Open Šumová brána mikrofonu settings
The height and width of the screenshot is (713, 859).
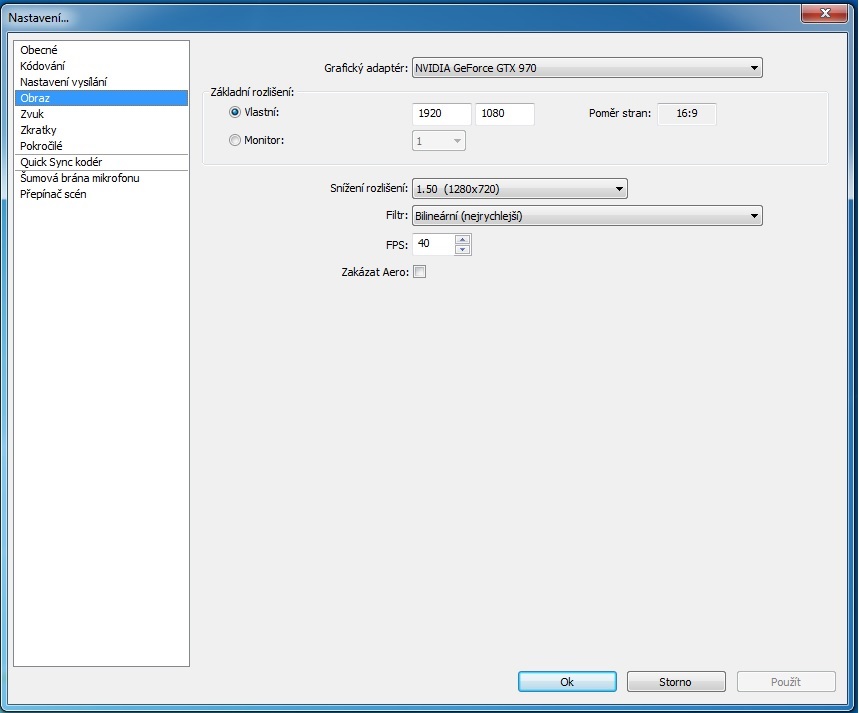pos(101,178)
